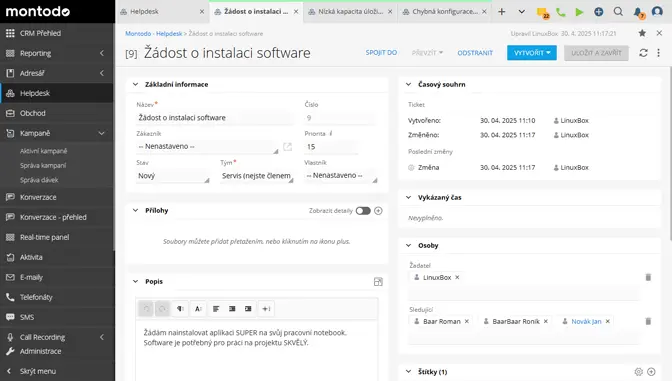
Task: Remove BaarBaar Roník from Sledující
Action: 546,321
